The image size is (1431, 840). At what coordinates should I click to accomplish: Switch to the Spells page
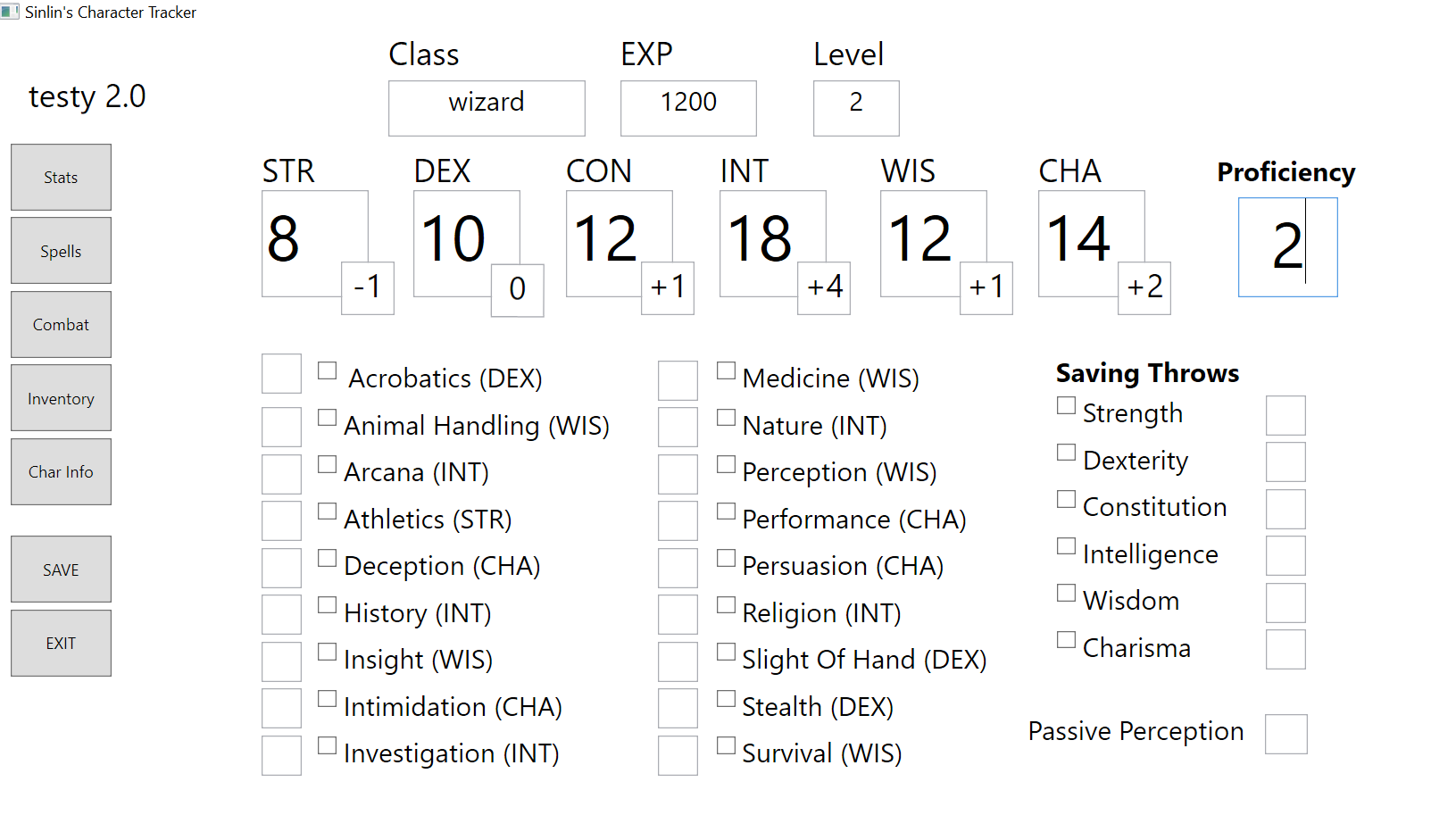coord(61,251)
